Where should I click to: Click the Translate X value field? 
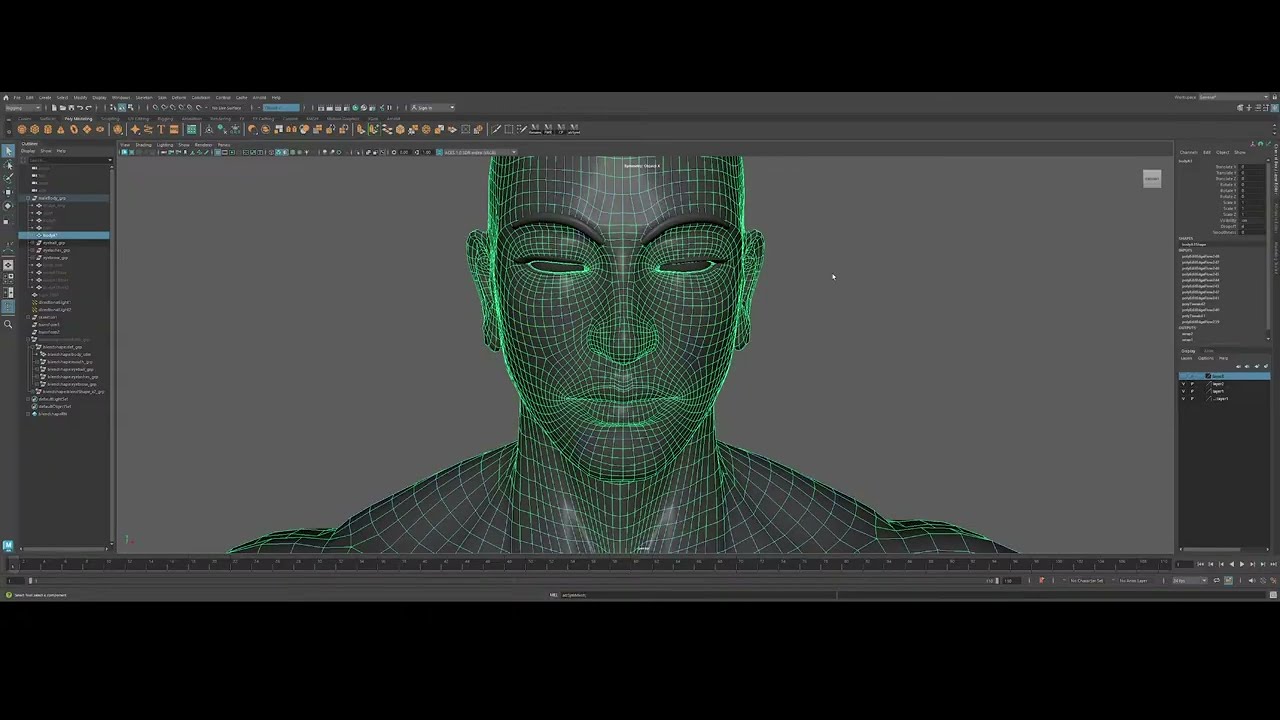pyautogui.click(x=1252, y=167)
